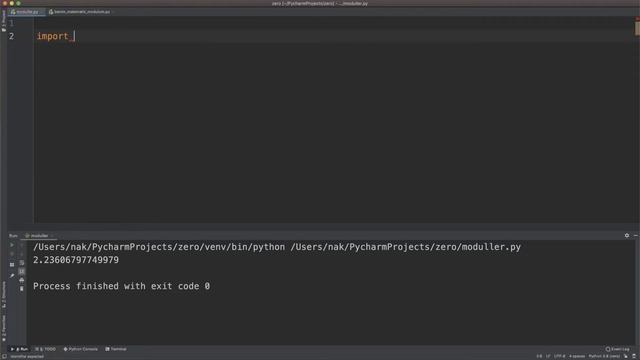Image resolution: width=640 pixels, height=360 pixels.
Task: Toggle tool window bars via bottom-left corner icon
Action: [x=4, y=356]
